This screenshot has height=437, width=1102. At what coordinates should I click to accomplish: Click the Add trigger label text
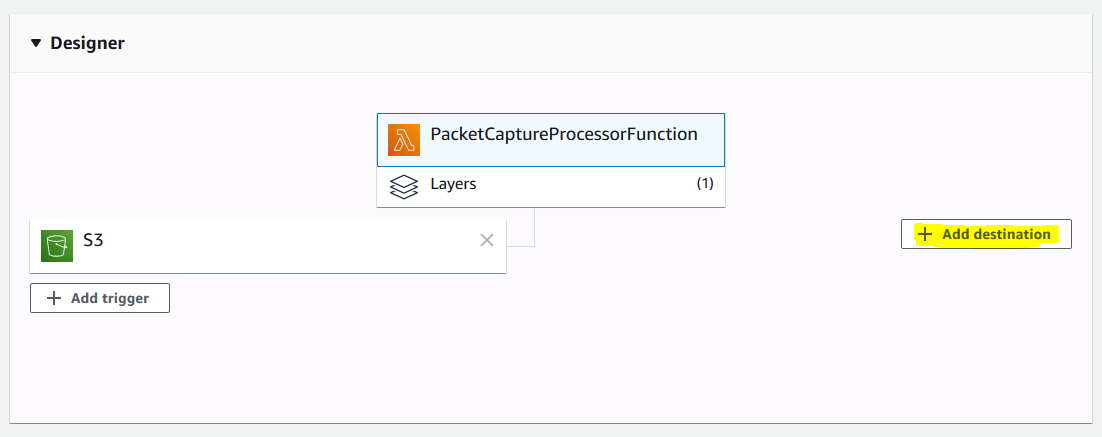click(x=110, y=298)
